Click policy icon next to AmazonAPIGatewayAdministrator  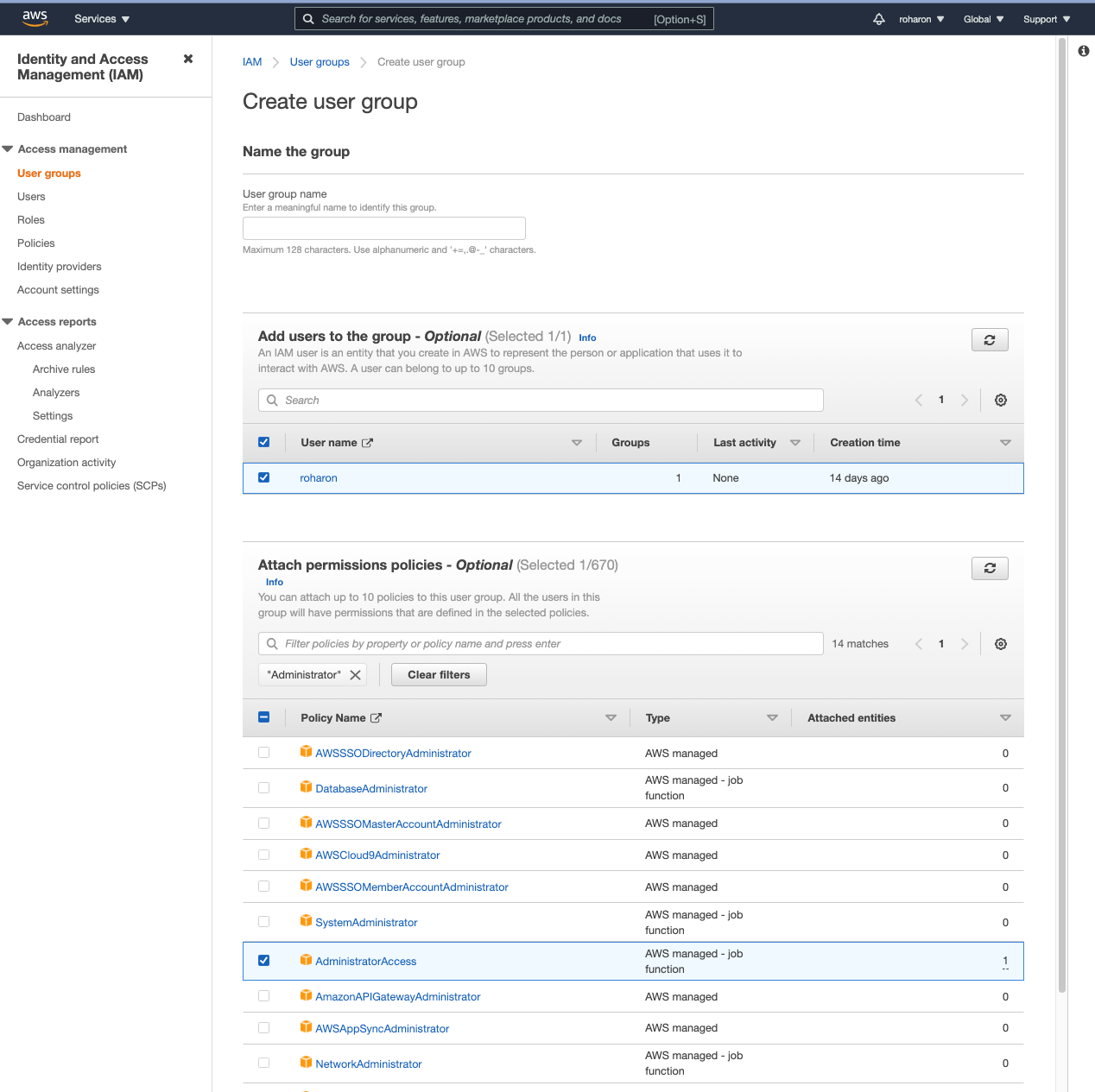pos(306,995)
